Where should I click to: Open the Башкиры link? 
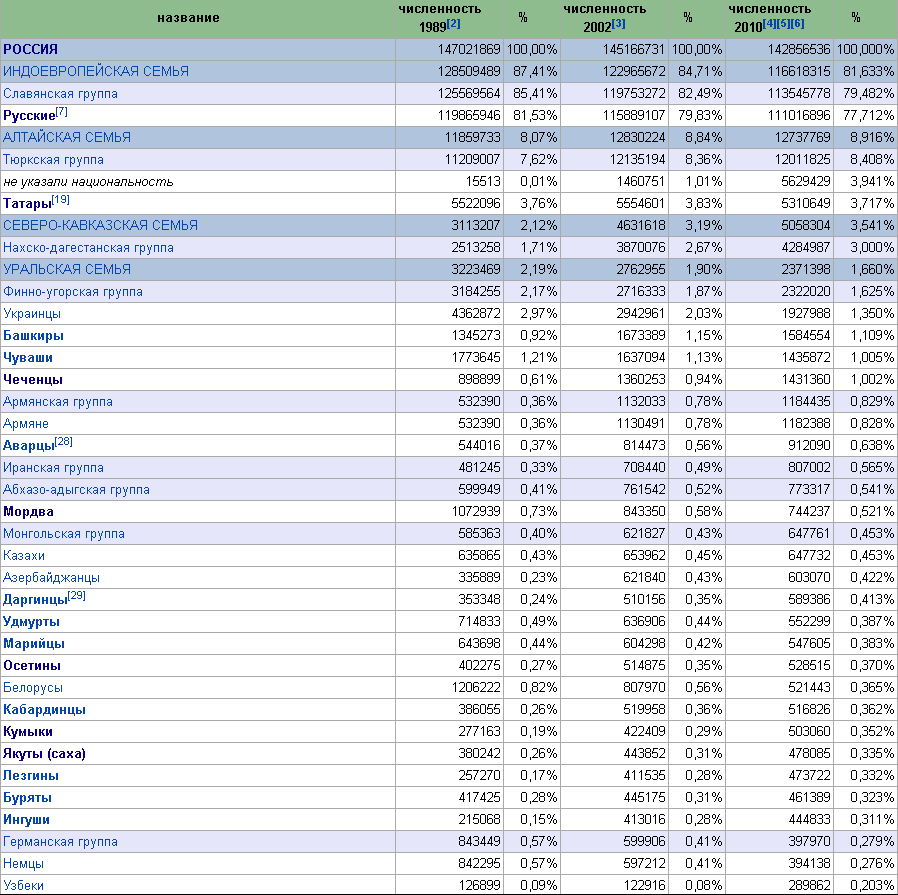click(33, 336)
